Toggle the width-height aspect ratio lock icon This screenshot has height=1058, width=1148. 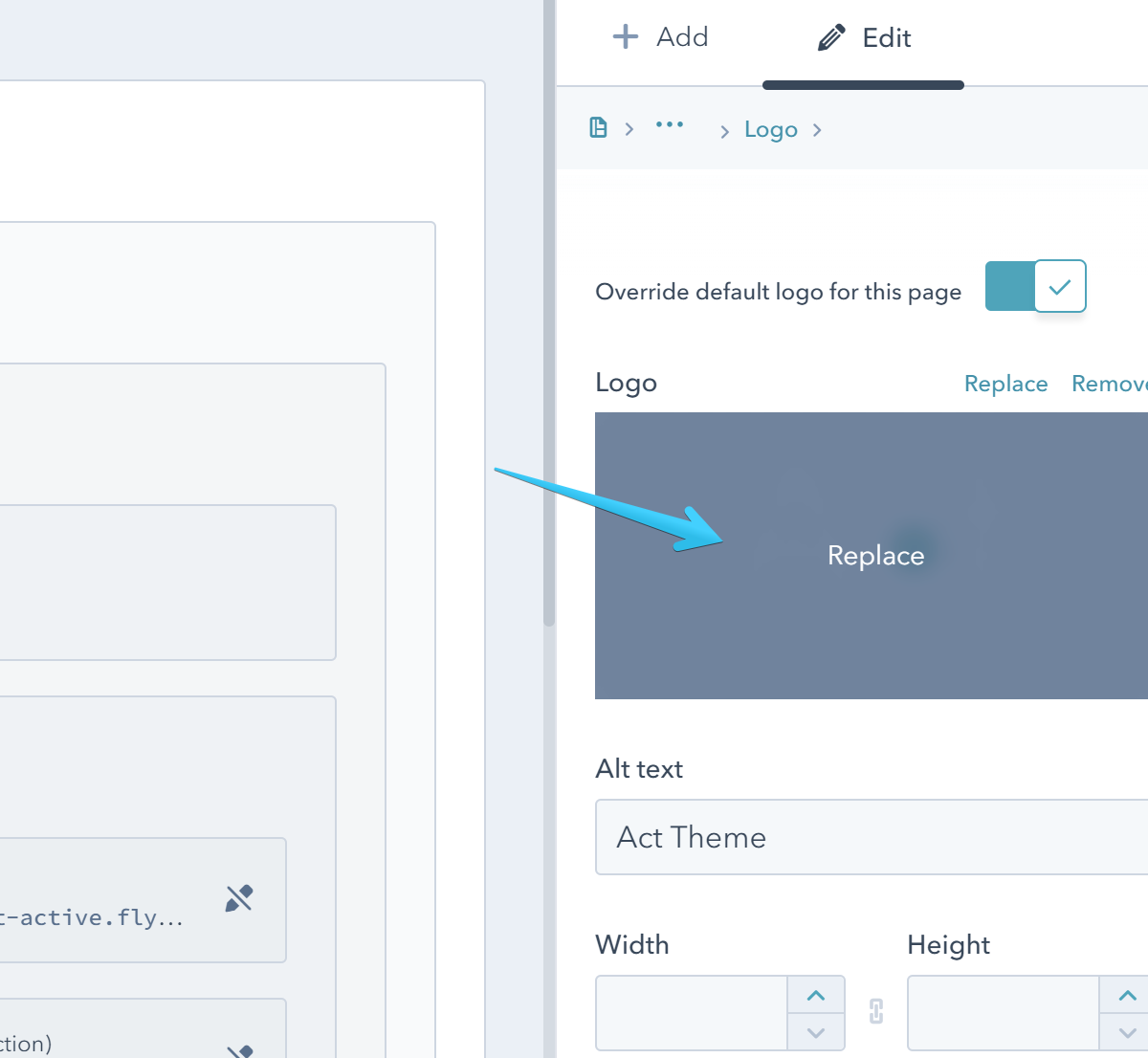click(876, 1011)
